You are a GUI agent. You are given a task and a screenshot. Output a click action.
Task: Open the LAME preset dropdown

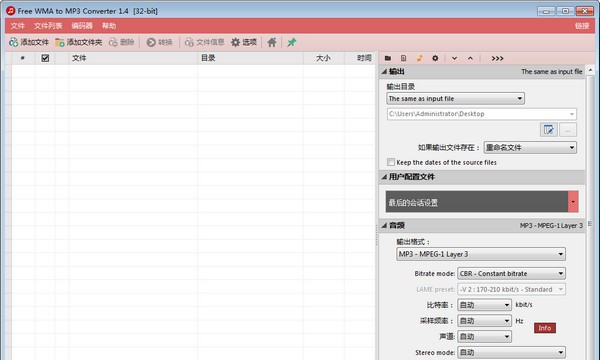click(x=511, y=289)
